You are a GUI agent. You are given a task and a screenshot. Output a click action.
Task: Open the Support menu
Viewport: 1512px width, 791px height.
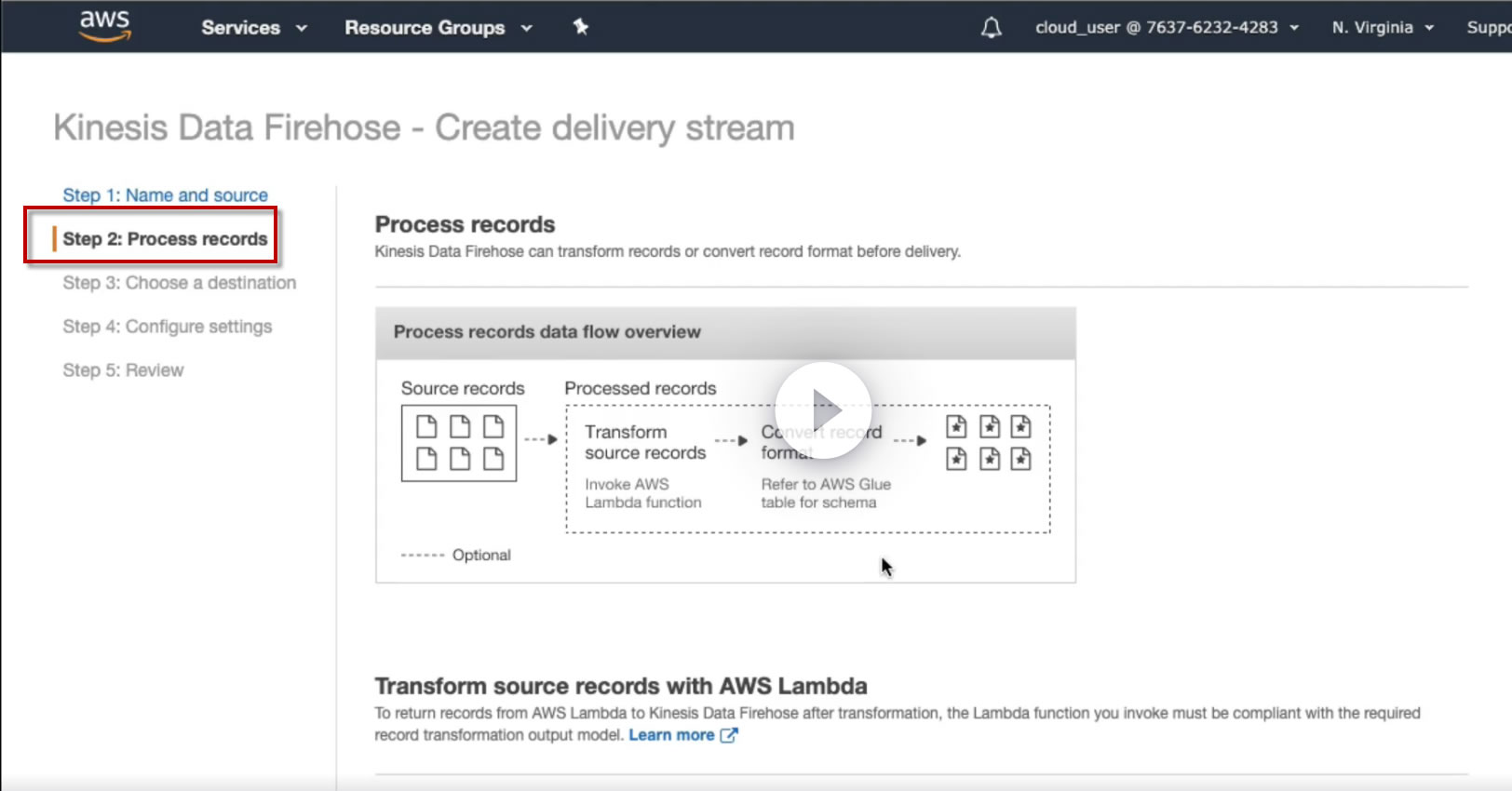(x=1488, y=28)
